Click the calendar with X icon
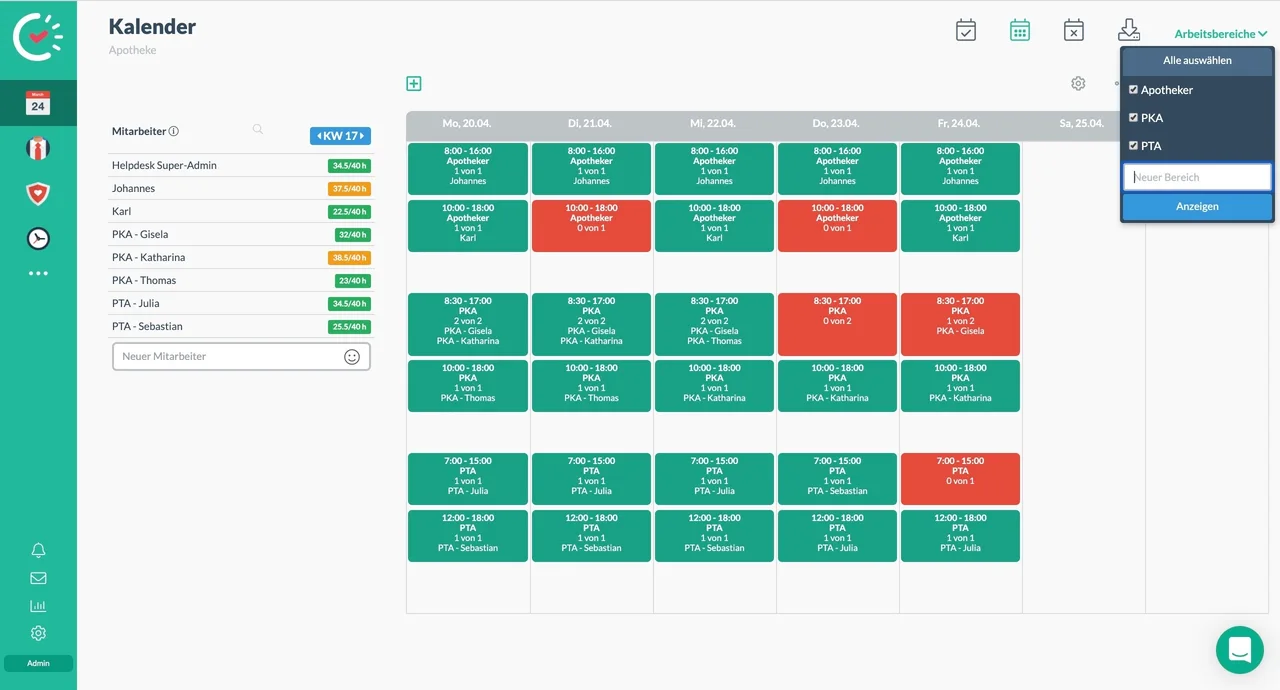The height and width of the screenshot is (690, 1280). point(1073,30)
